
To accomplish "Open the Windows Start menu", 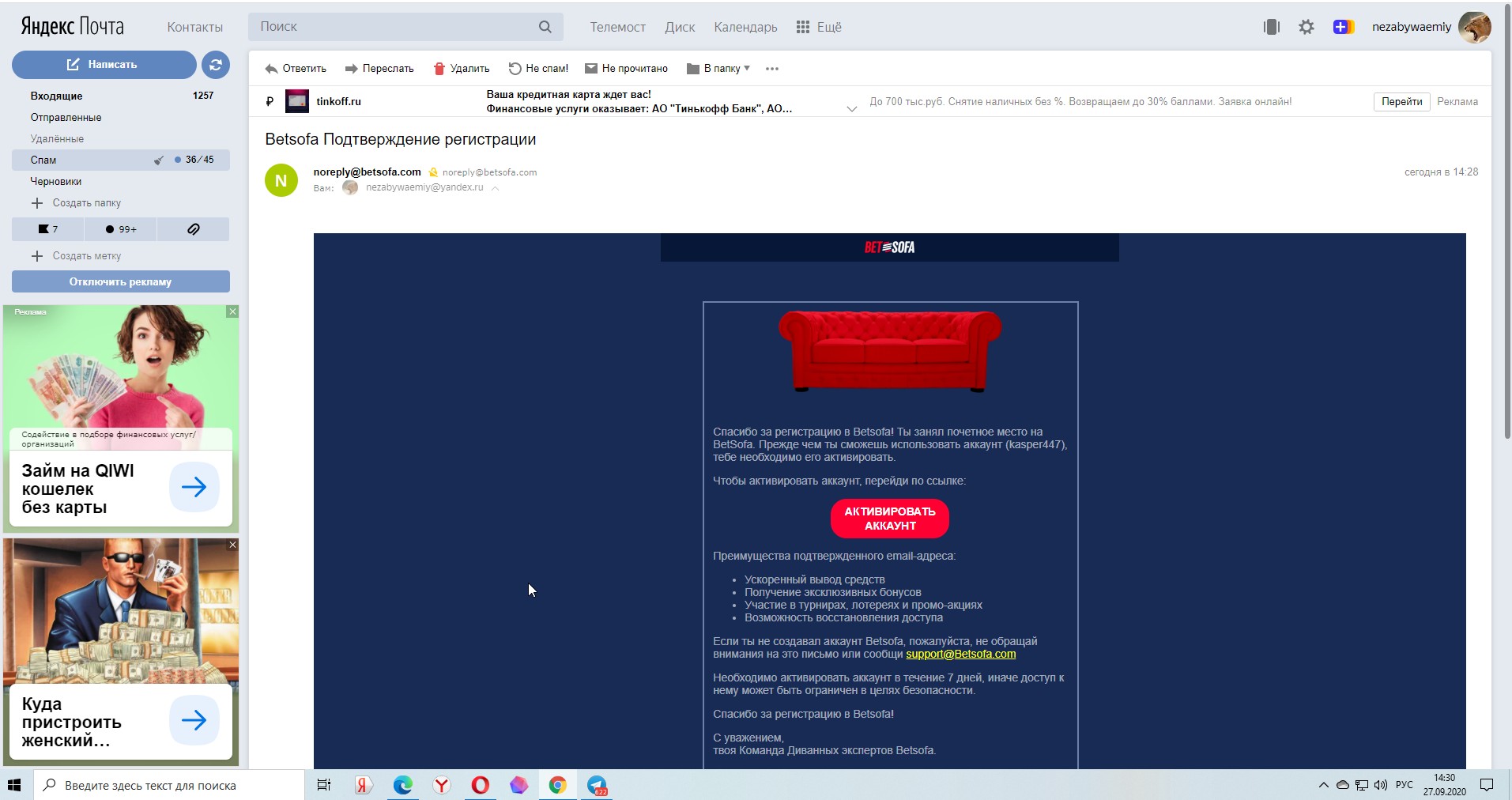I will (x=14, y=785).
